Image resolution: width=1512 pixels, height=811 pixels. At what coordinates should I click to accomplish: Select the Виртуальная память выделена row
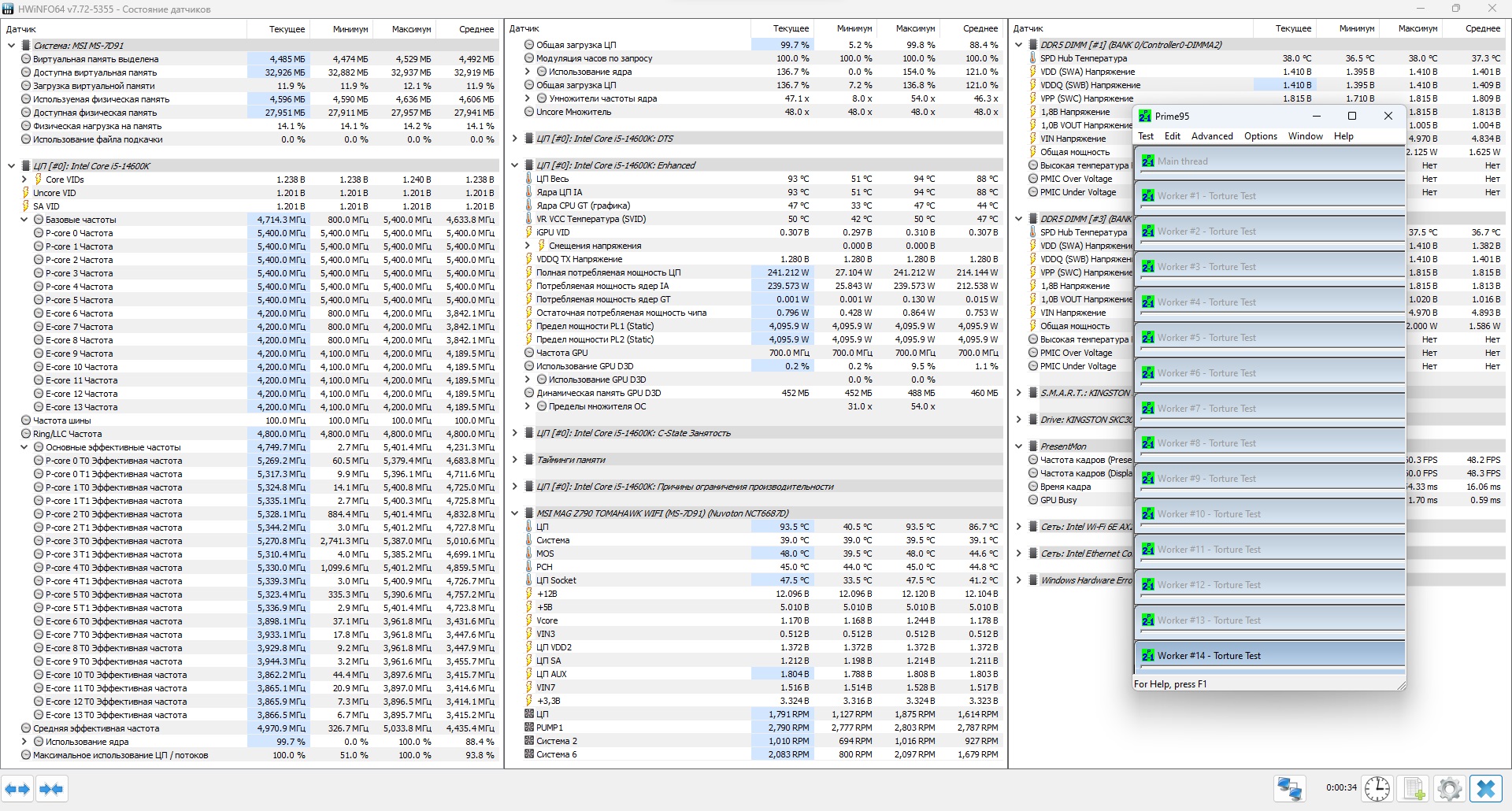coord(251,59)
